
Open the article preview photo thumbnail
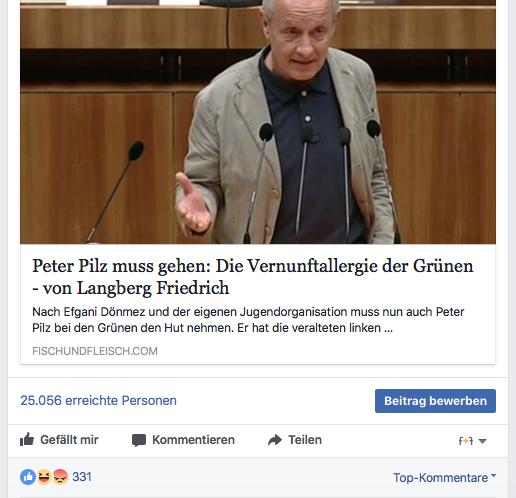click(x=258, y=122)
